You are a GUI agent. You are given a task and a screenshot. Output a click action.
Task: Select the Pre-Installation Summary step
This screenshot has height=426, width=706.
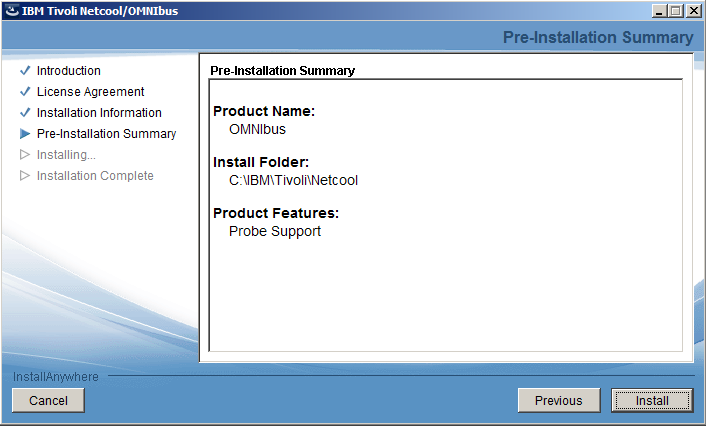pos(106,134)
